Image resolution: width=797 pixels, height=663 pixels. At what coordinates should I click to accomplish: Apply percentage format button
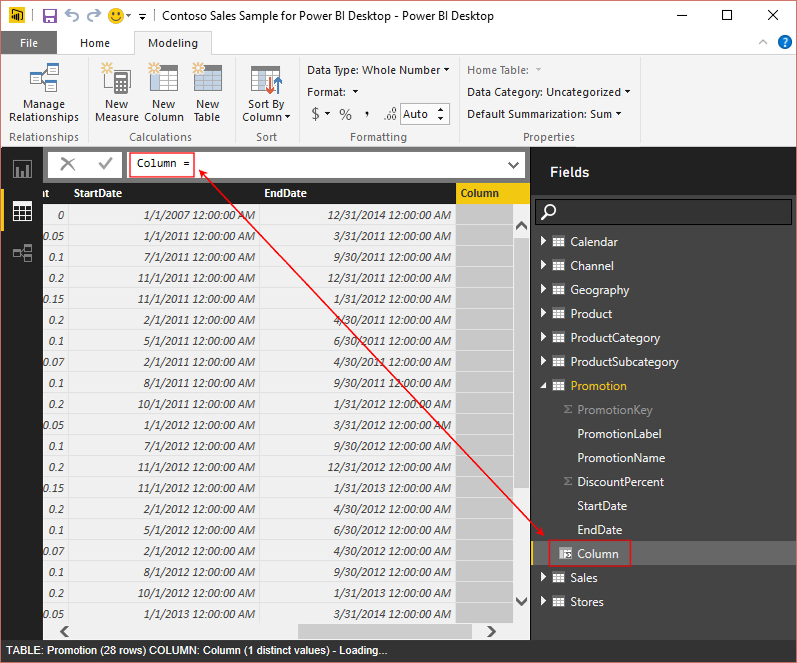coord(345,114)
